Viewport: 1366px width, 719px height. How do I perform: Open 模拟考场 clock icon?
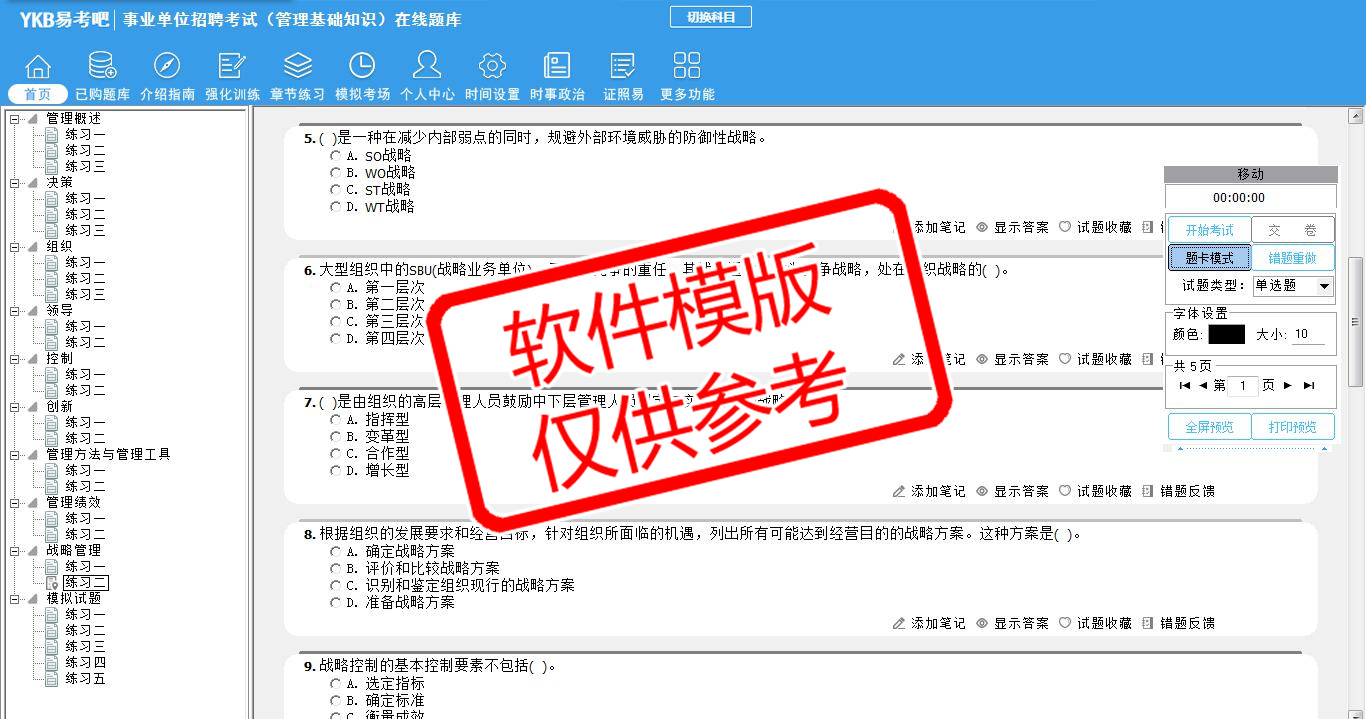(362, 67)
